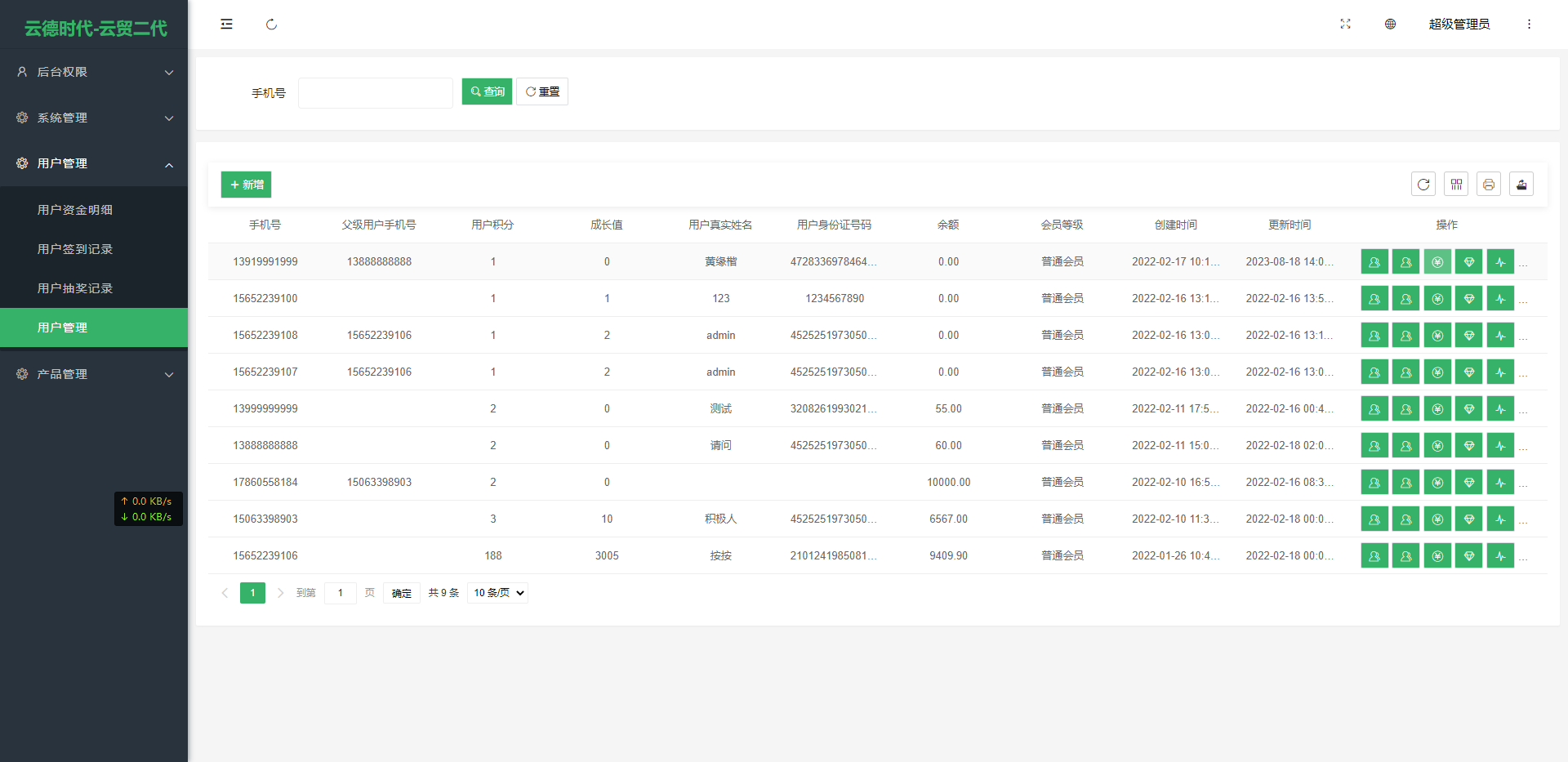Screen dimensions: 1568x762
Task: Click the 成长值 column header
Action: pyautogui.click(x=607, y=225)
